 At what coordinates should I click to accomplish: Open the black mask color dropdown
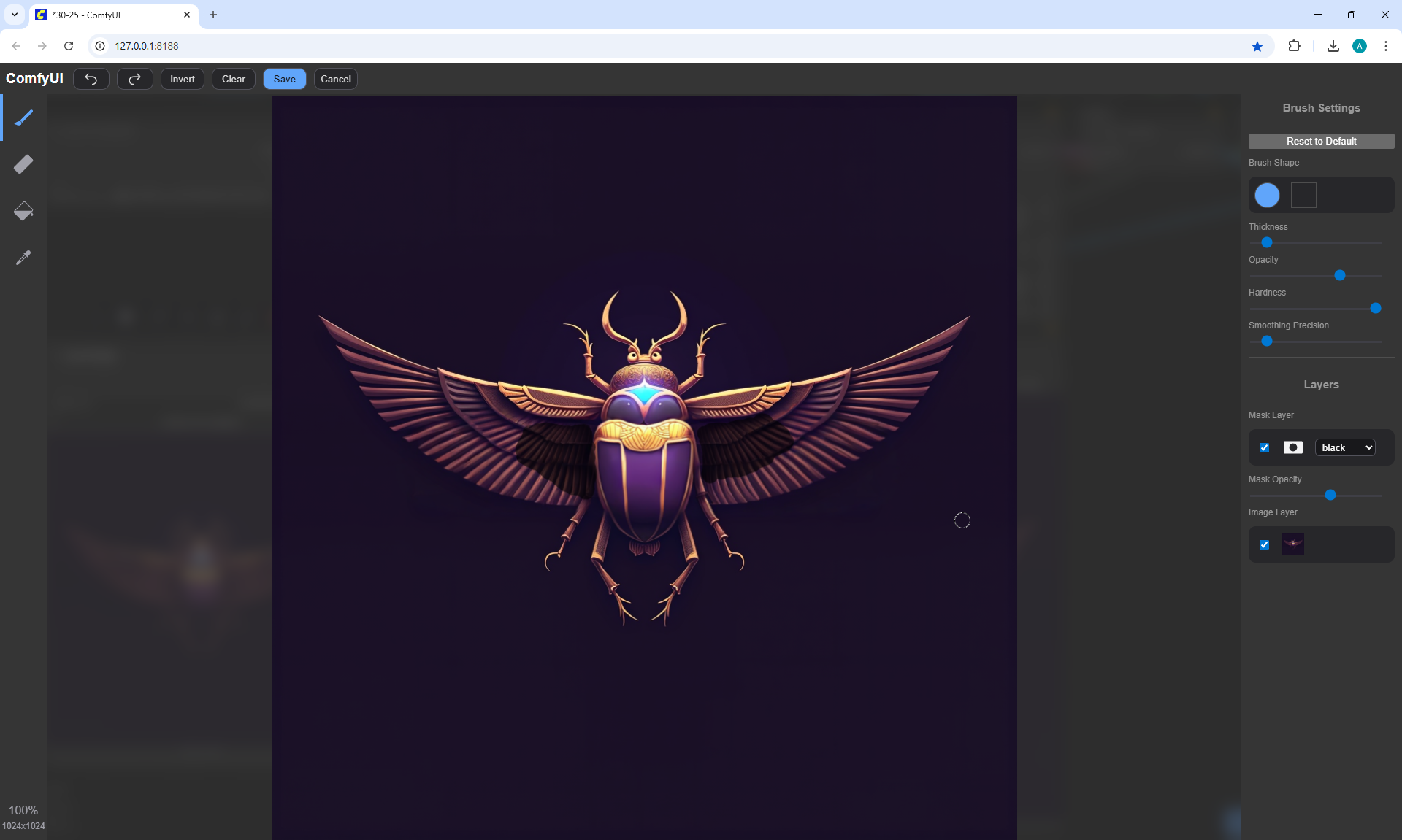point(1346,447)
